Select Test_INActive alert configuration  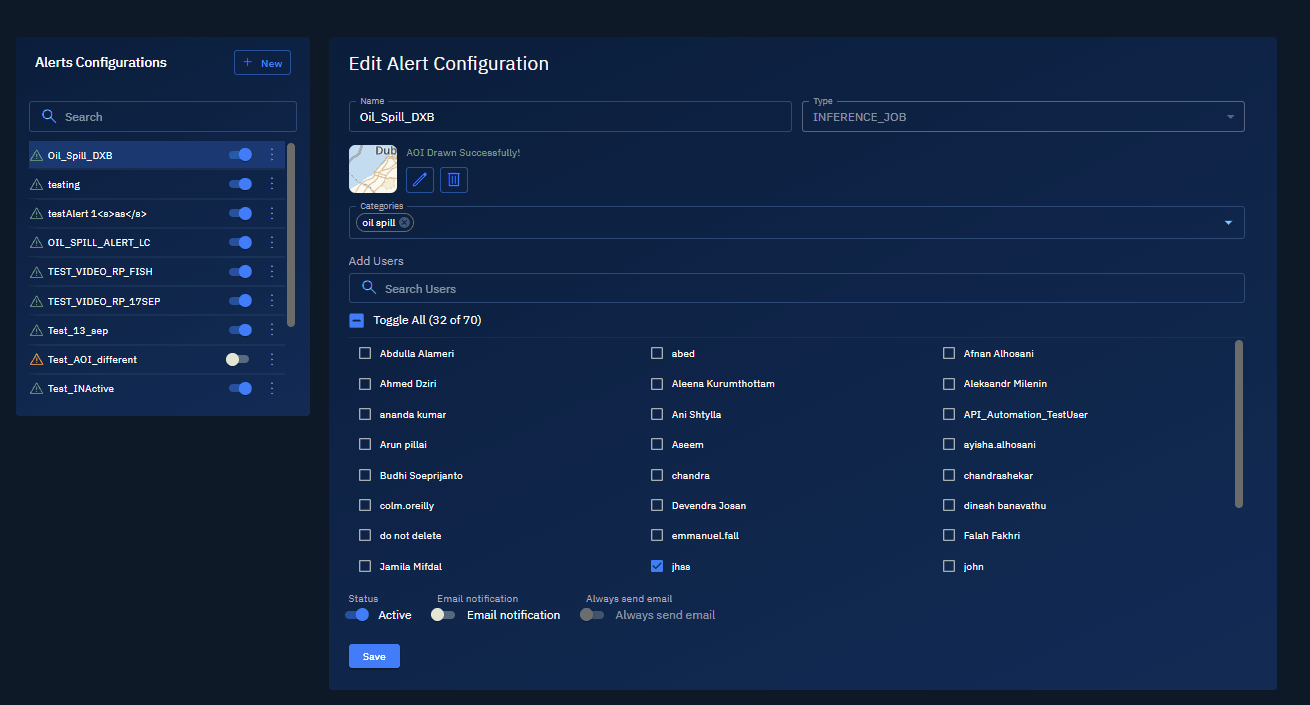(x=81, y=389)
